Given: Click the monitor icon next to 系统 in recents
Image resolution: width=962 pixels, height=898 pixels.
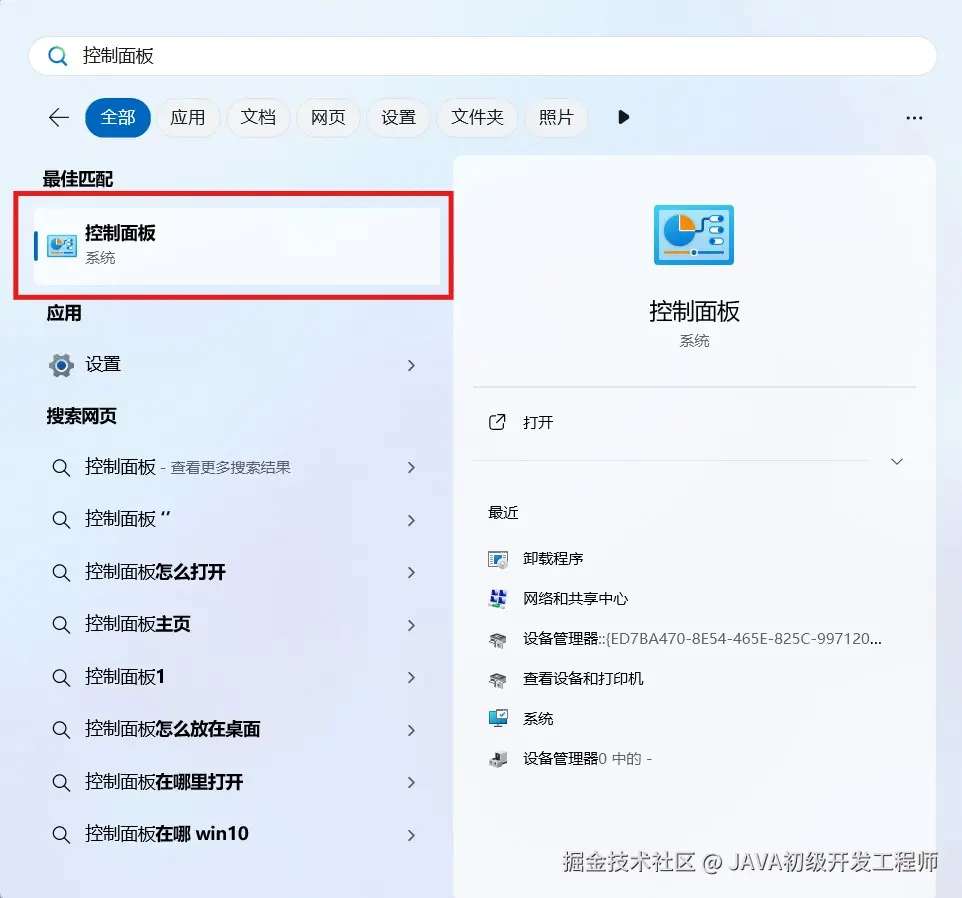Looking at the screenshot, I should tap(498, 719).
